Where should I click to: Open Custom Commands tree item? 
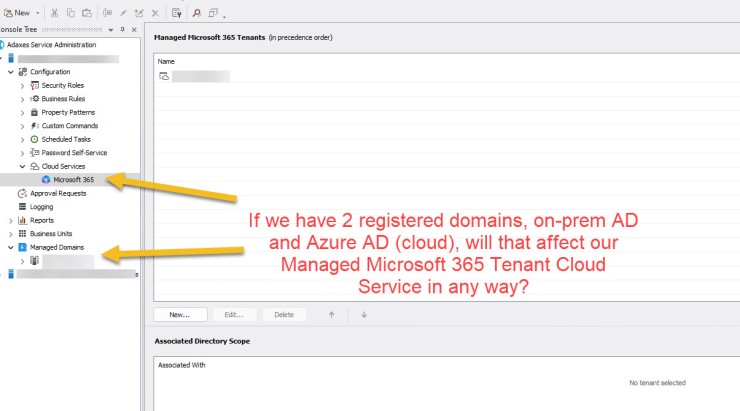click(70, 126)
